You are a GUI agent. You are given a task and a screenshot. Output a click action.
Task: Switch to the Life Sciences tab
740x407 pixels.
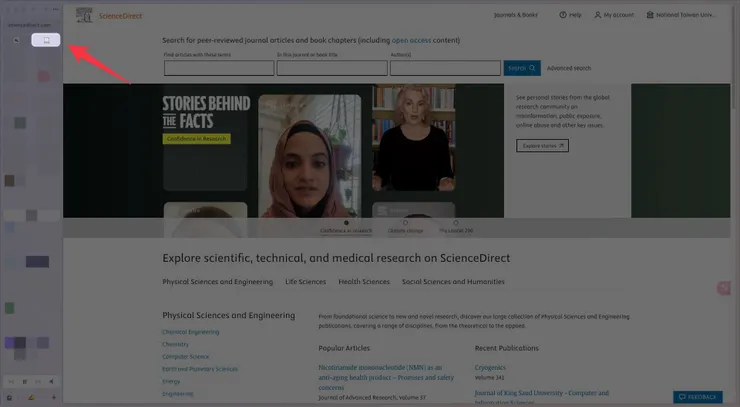[305, 282]
